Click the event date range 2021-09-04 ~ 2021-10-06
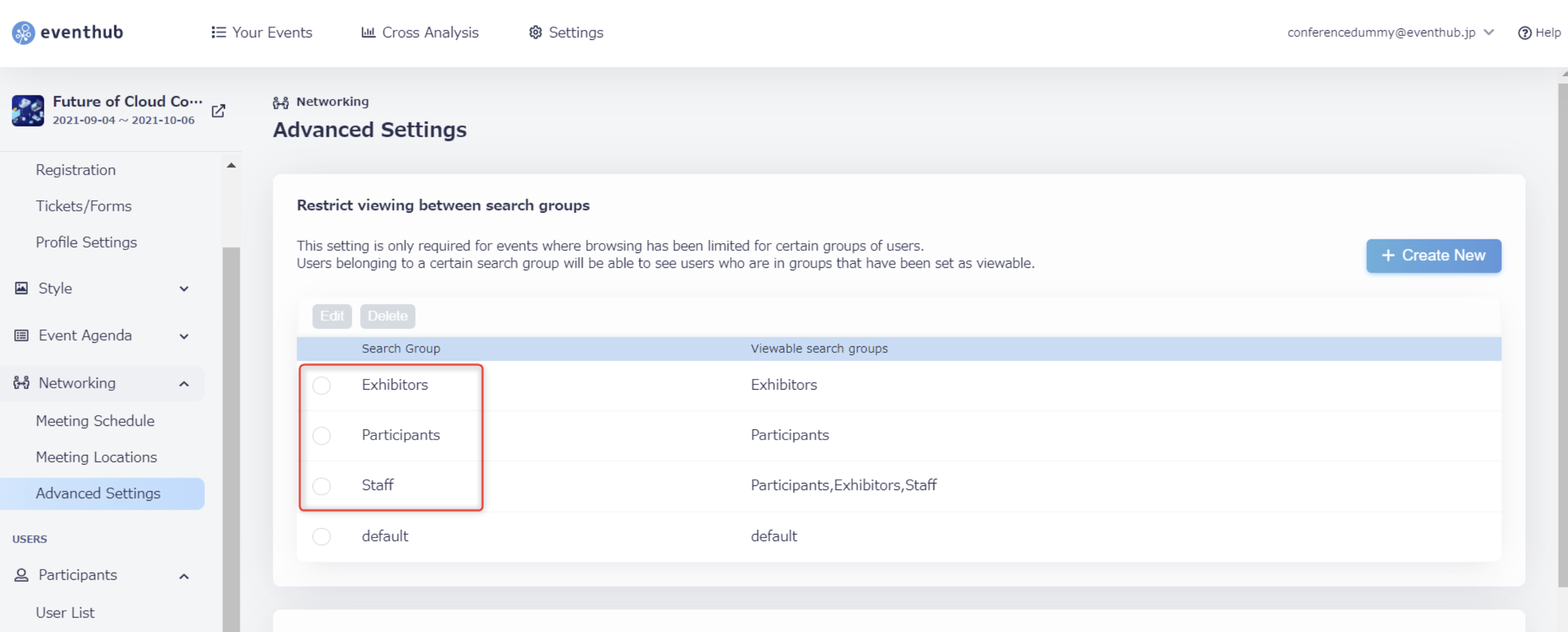This screenshot has width=1568, height=632. pos(124,121)
